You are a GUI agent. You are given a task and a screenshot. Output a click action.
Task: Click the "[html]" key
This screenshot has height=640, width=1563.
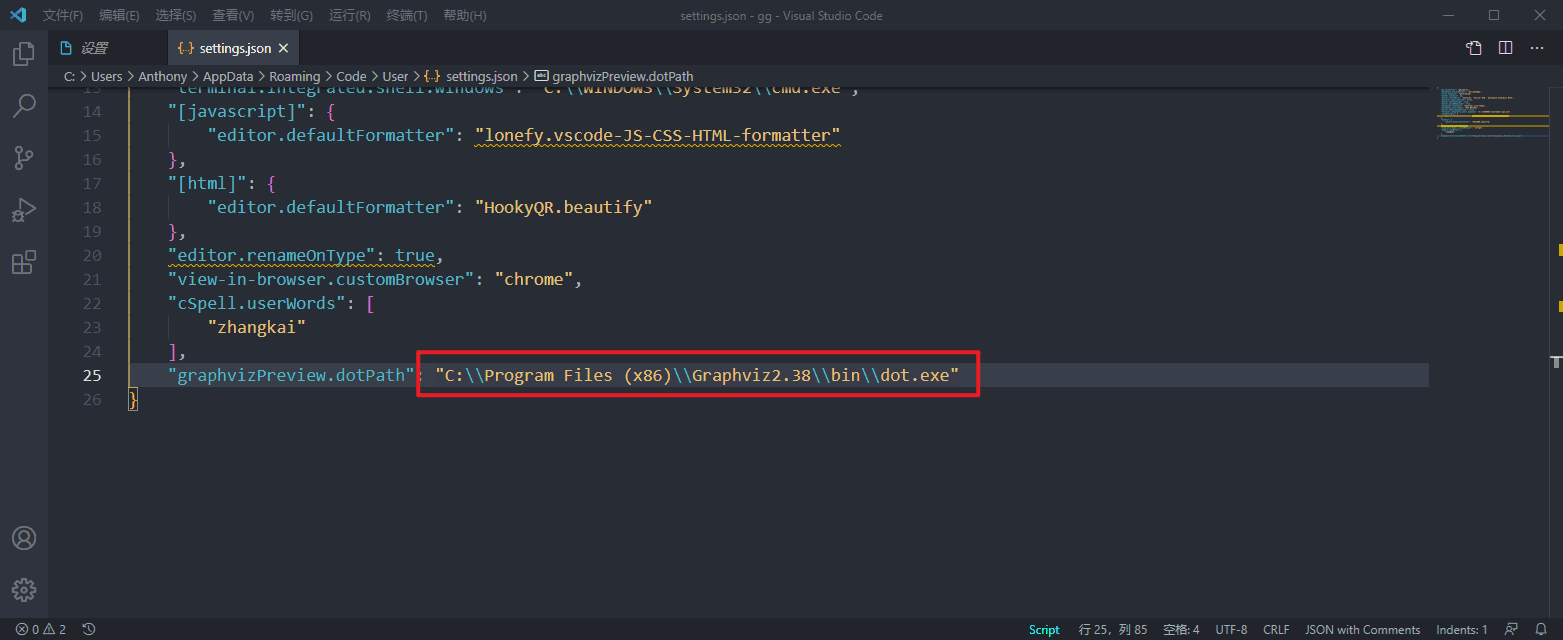point(209,184)
